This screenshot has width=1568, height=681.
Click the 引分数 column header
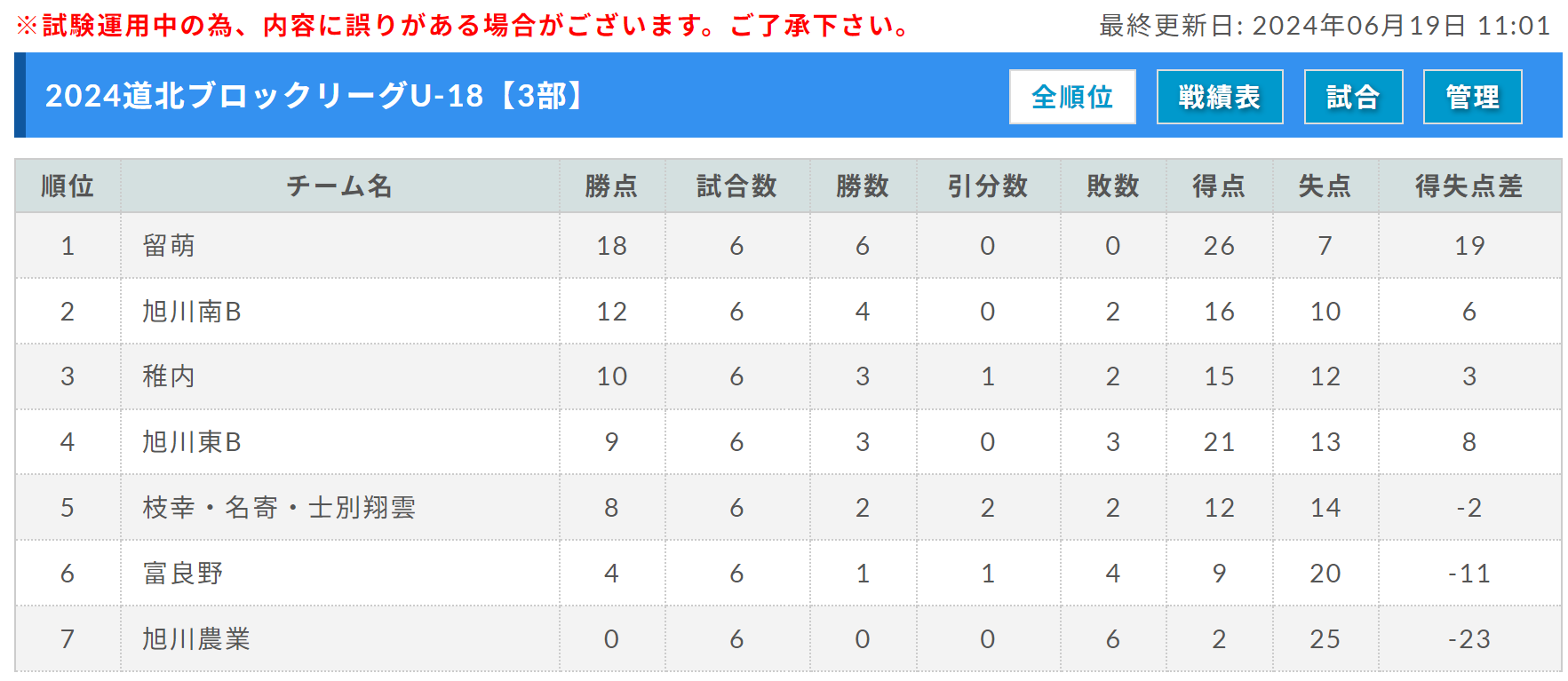tap(987, 186)
